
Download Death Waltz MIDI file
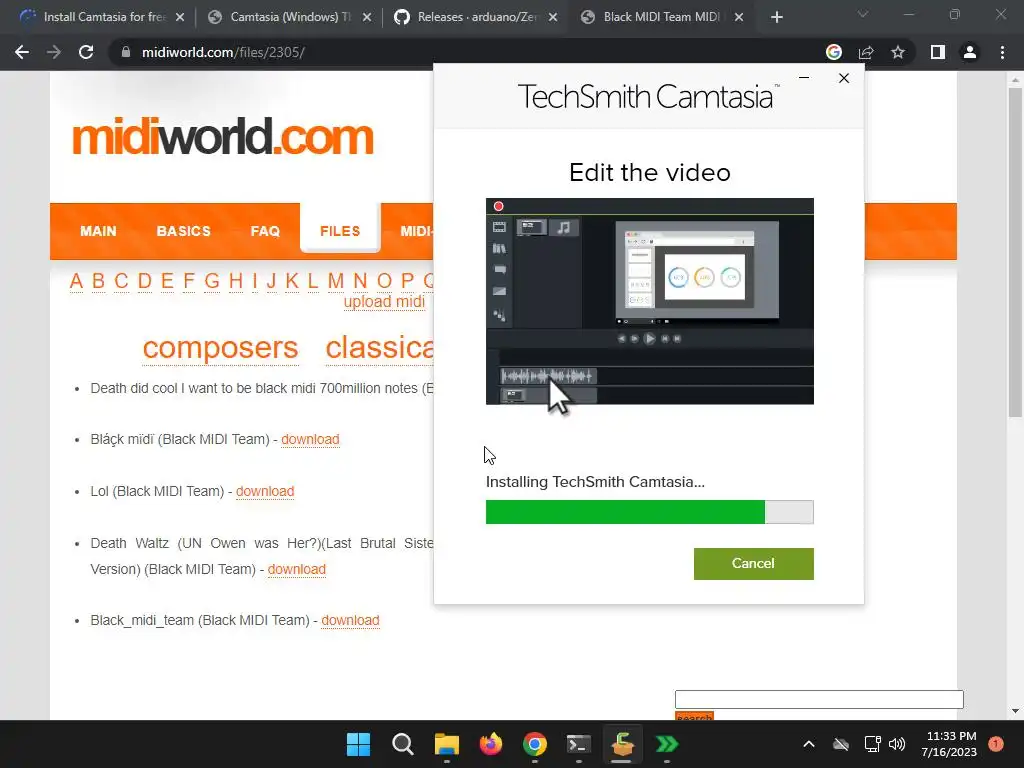point(296,569)
